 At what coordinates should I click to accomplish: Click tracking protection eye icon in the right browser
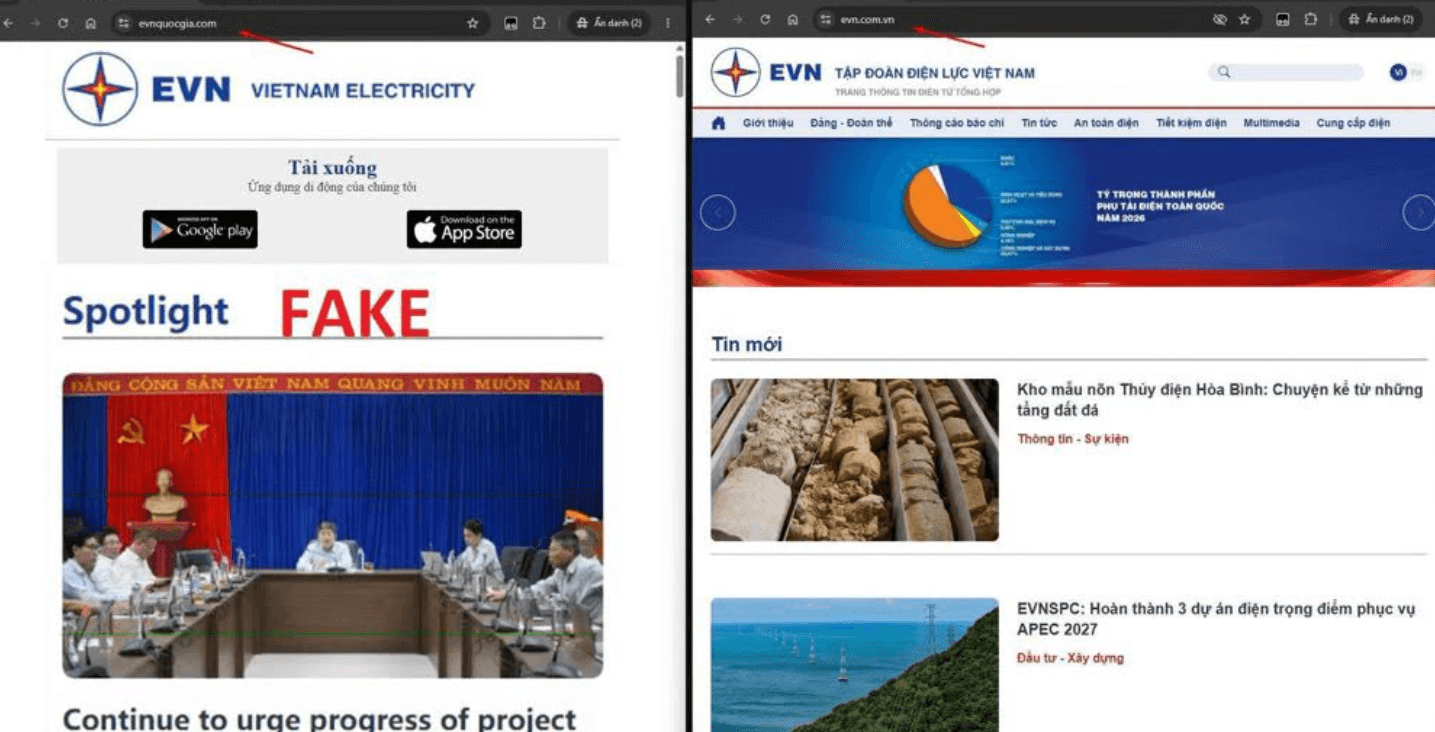[1219, 19]
